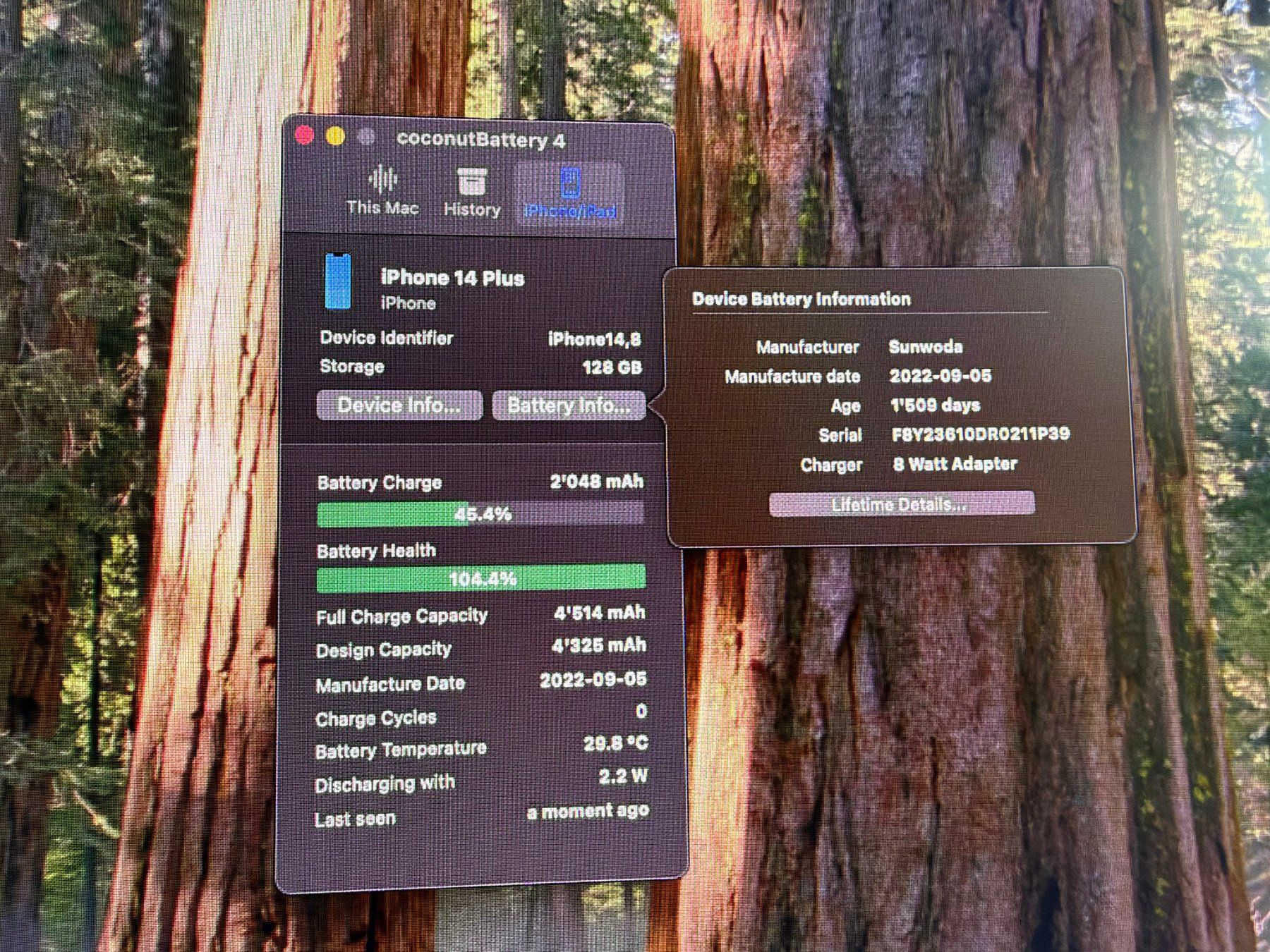Click the blue iPhone 14 Plus icon

click(338, 281)
